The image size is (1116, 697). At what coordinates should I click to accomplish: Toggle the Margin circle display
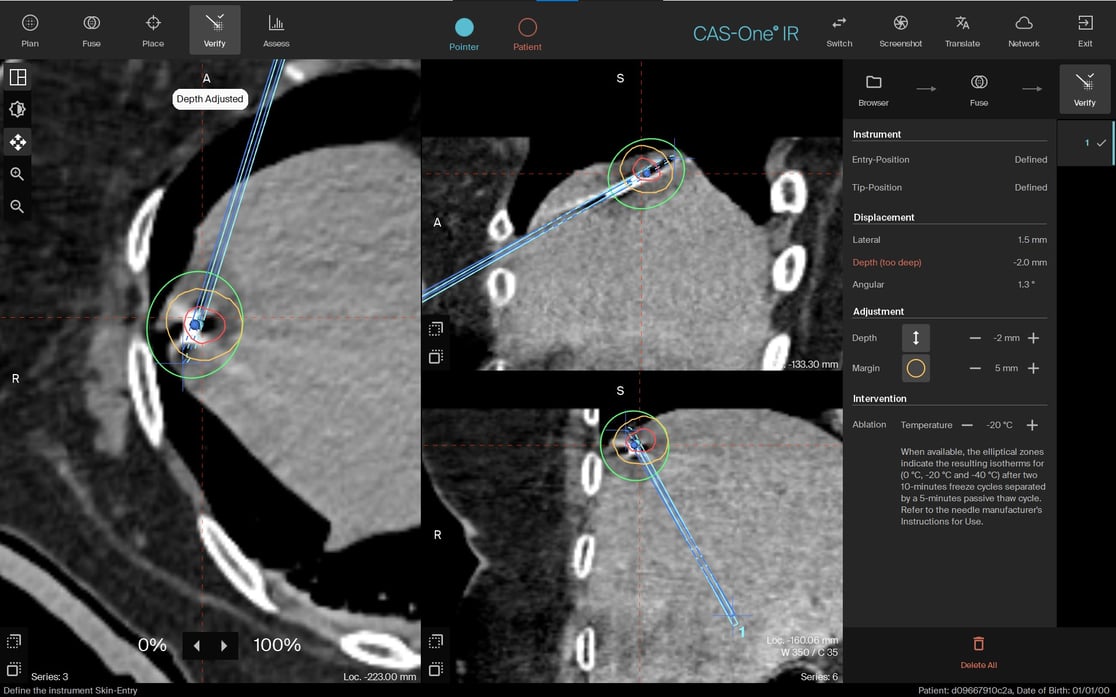[x=915, y=368]
